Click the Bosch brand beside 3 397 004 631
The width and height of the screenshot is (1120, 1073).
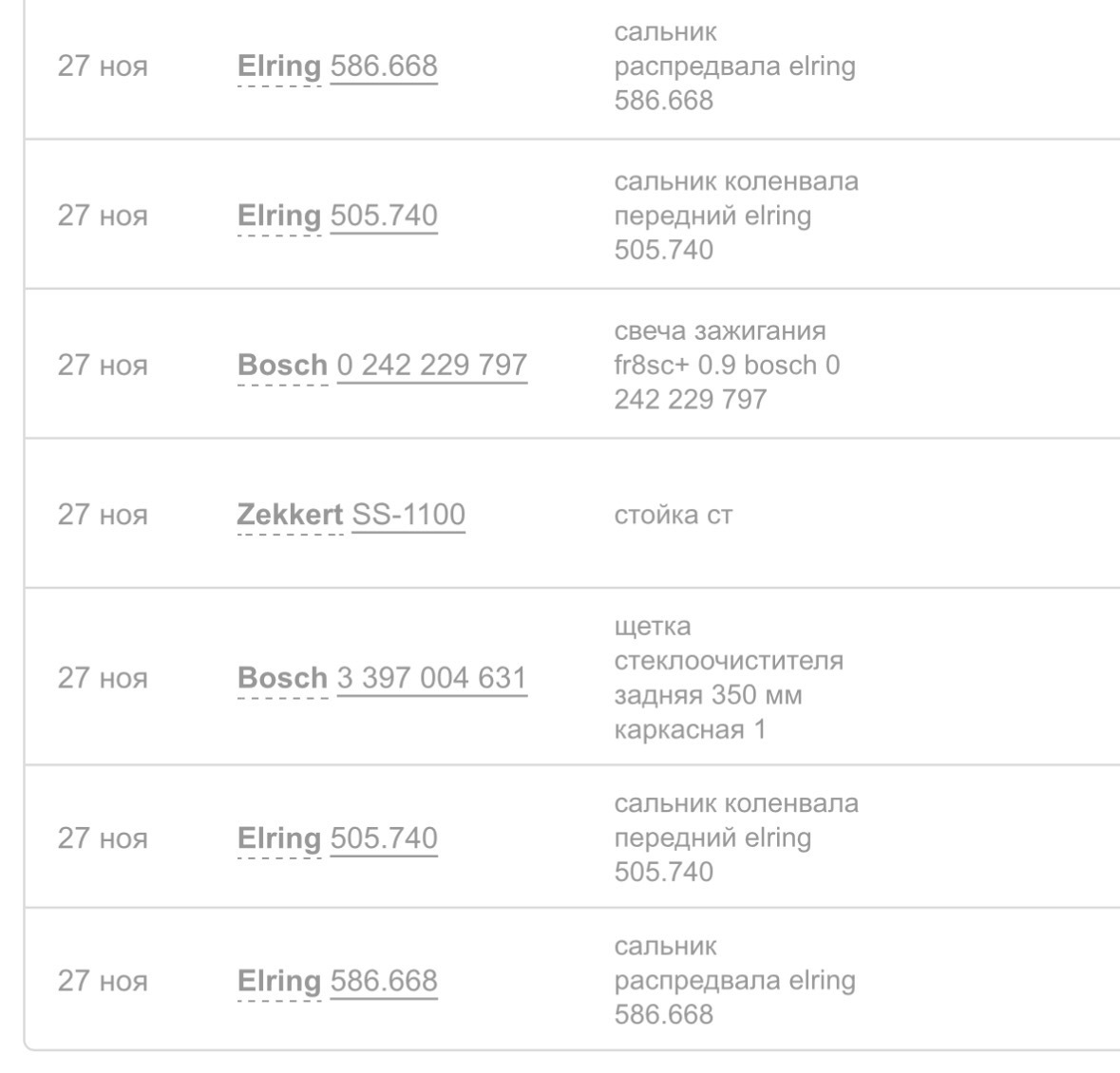coord(282,678)
